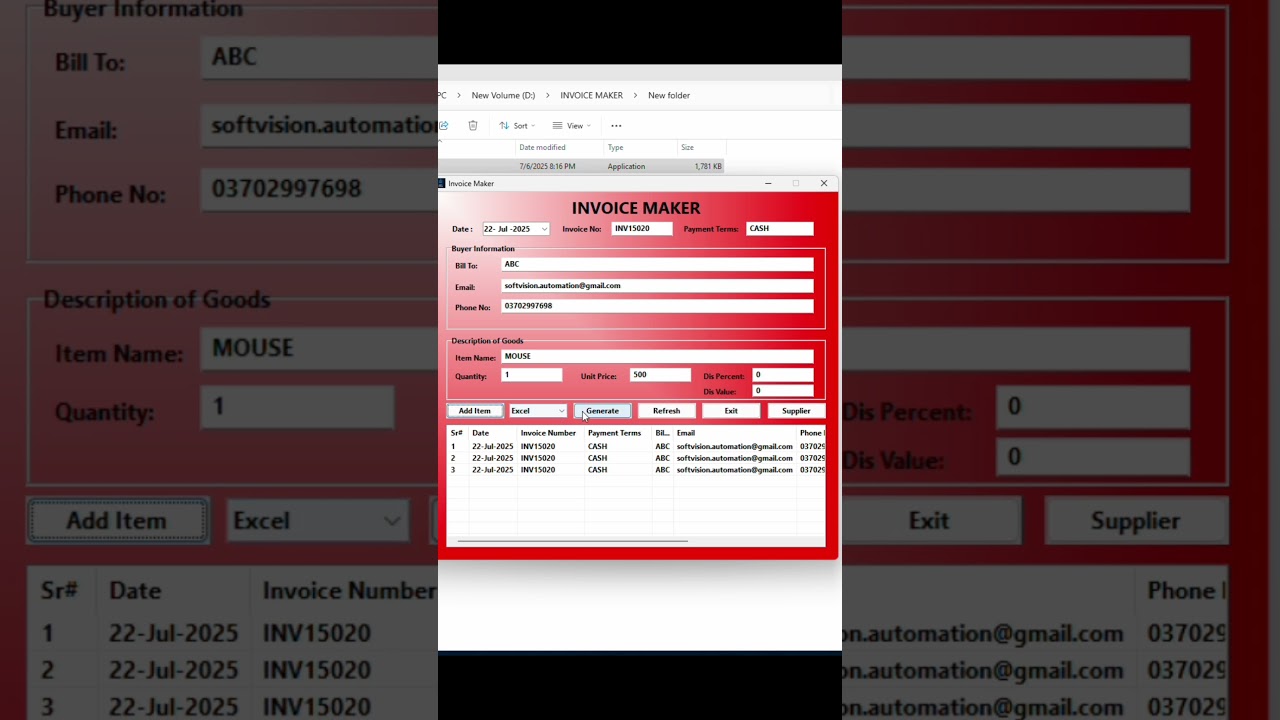Click the Invoice Number column header in the table

[x=548, y=433]
